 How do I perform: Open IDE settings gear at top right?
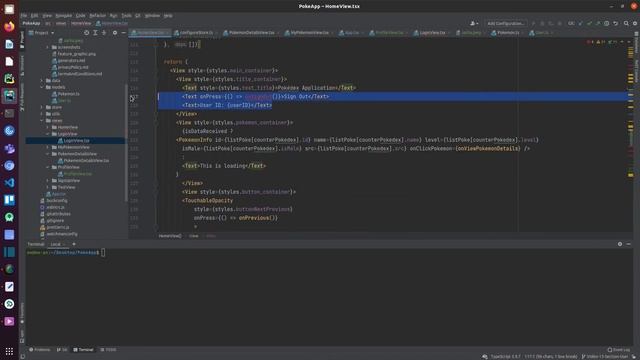(x=635, y=24)
